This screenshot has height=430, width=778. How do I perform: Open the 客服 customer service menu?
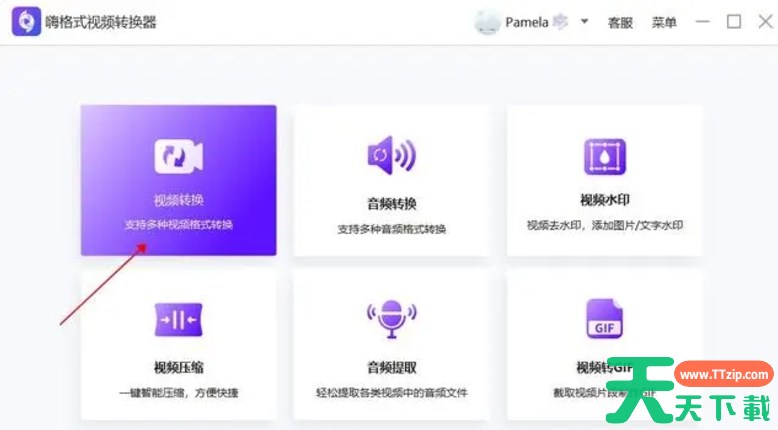620,23
